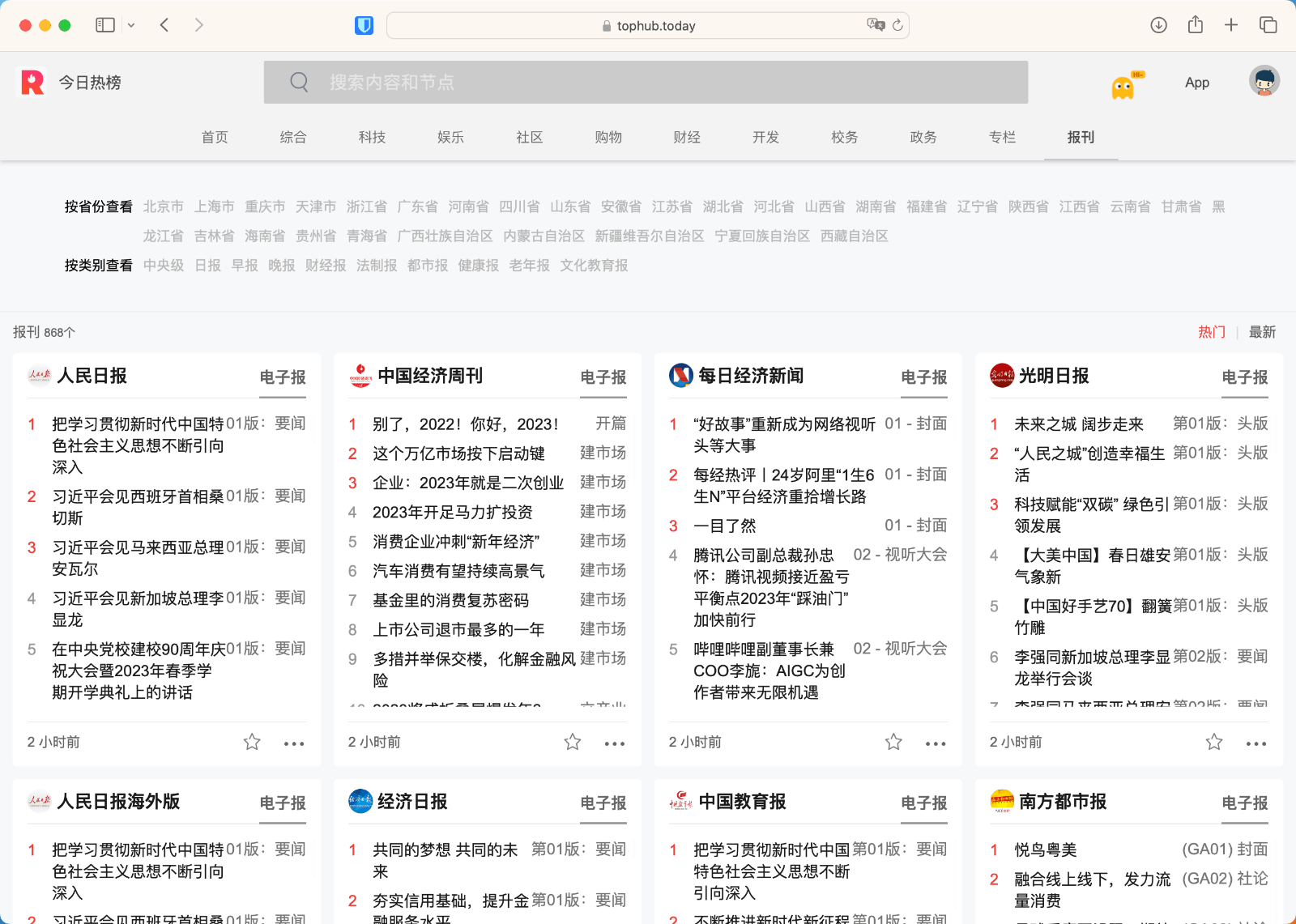Filter newspapers by 北京市
The image size is (1296, 924).
[x=163, y=207]
